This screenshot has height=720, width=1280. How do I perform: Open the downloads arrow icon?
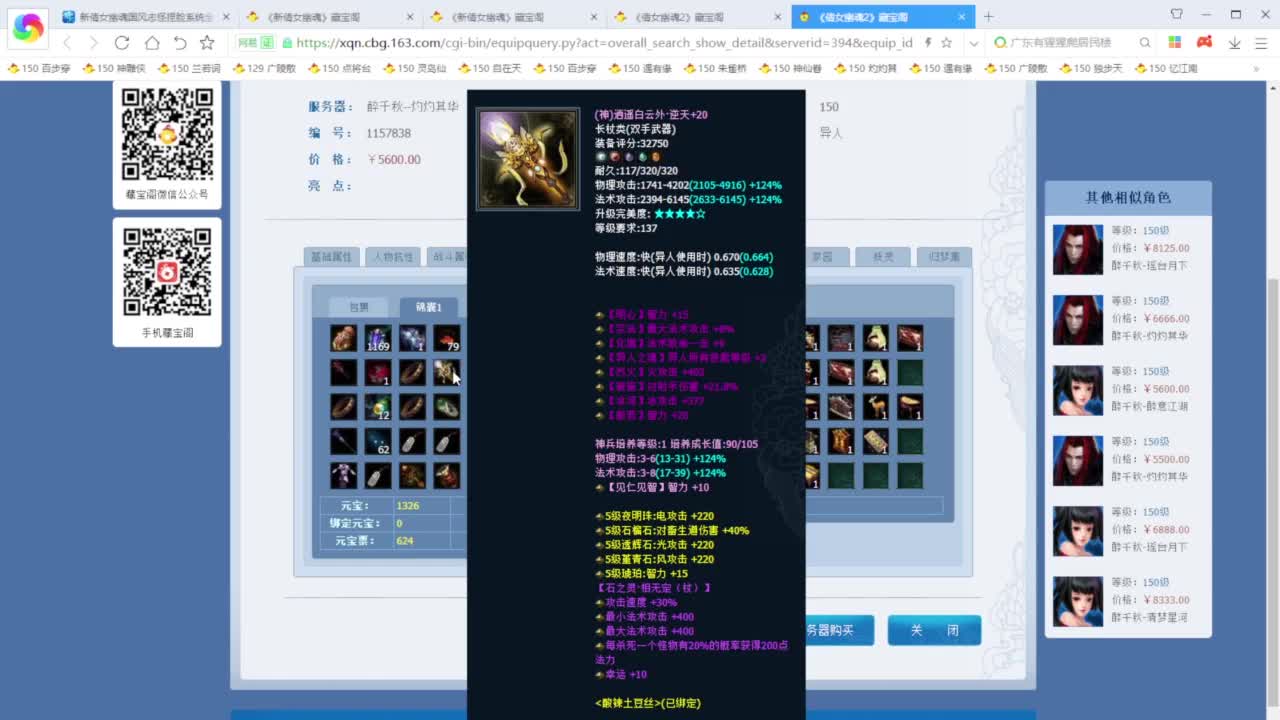pyautogui.click(x=1235, y=43)
